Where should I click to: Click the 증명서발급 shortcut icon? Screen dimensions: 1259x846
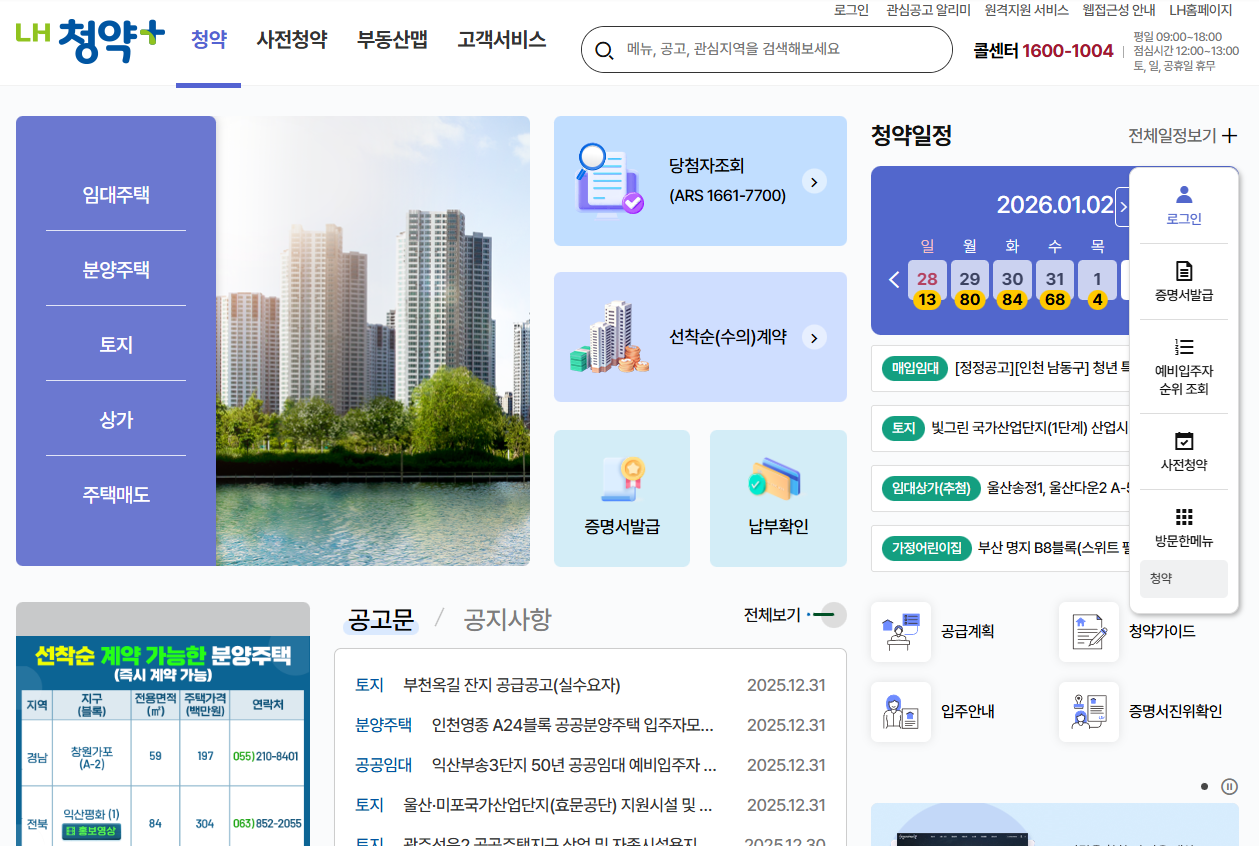pos(621,498)
